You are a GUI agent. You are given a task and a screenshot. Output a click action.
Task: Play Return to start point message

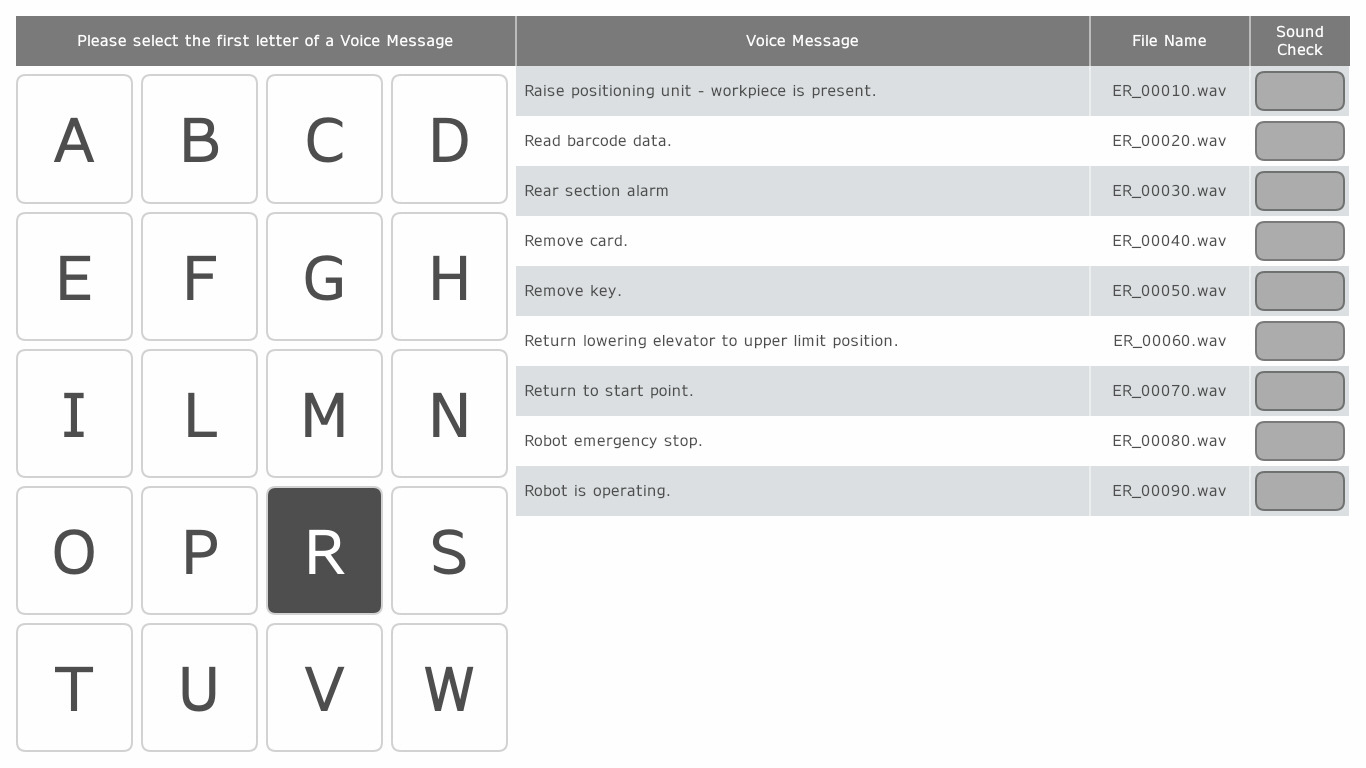[x=1299, y=391]
